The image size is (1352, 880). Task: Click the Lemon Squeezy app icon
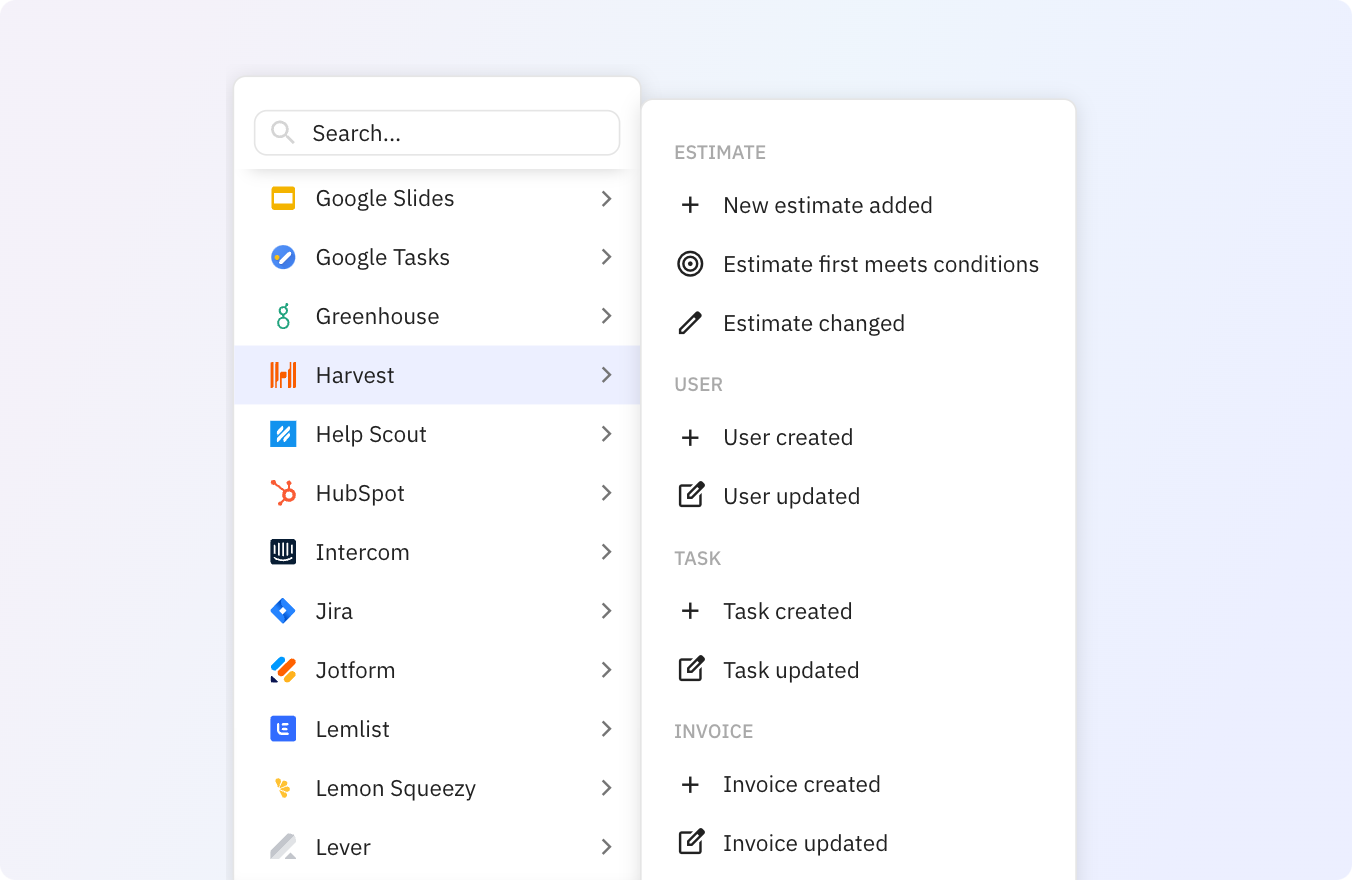(x=283, y=788)
